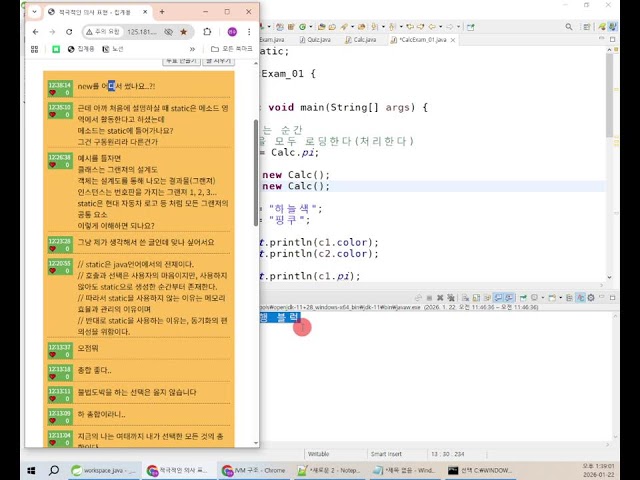Click the '주의 요함' security warning chip
Screen dimensions: 640x480
tap(103, 32)
